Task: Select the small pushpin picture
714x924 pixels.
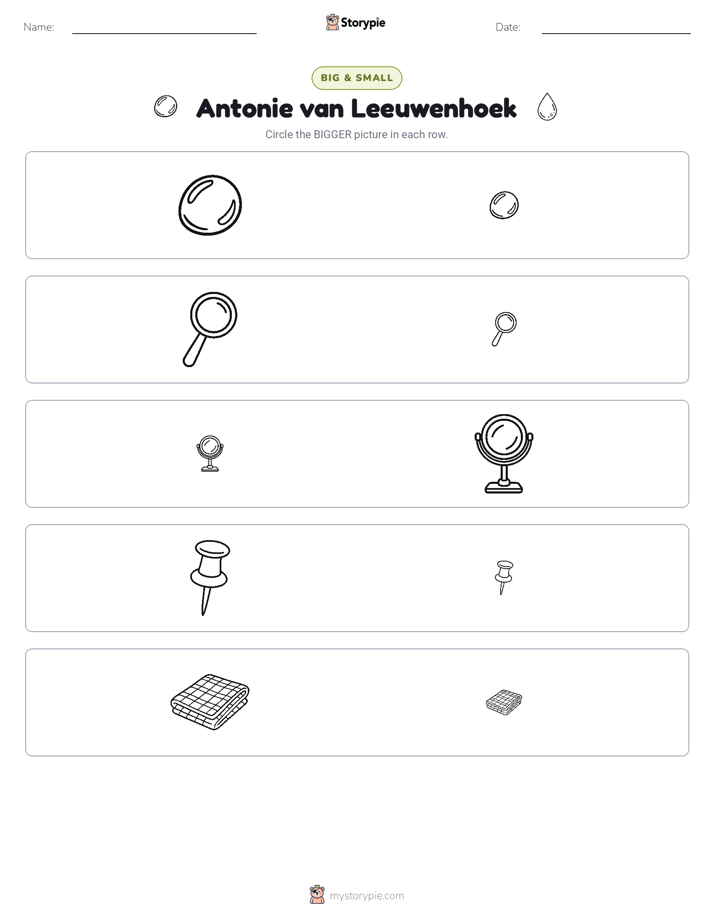Action: click(504, 577)
